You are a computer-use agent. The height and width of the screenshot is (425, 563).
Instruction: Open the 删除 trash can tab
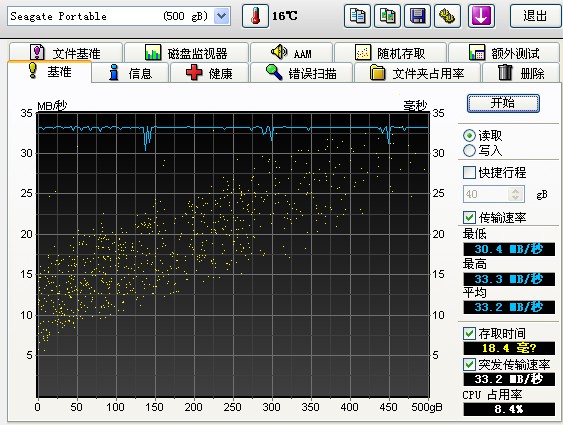(x=521, y=73)
